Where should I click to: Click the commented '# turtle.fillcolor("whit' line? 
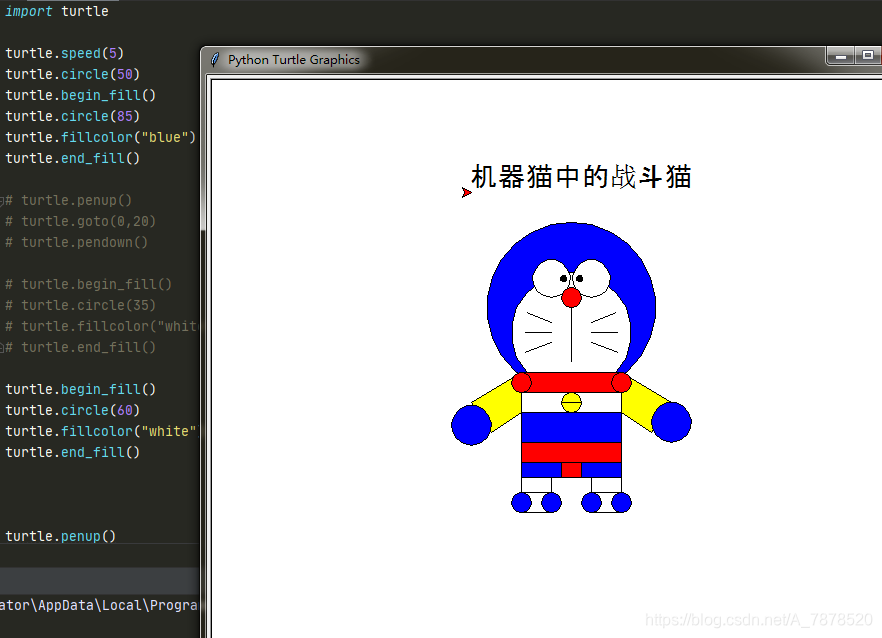pos(101,326)
